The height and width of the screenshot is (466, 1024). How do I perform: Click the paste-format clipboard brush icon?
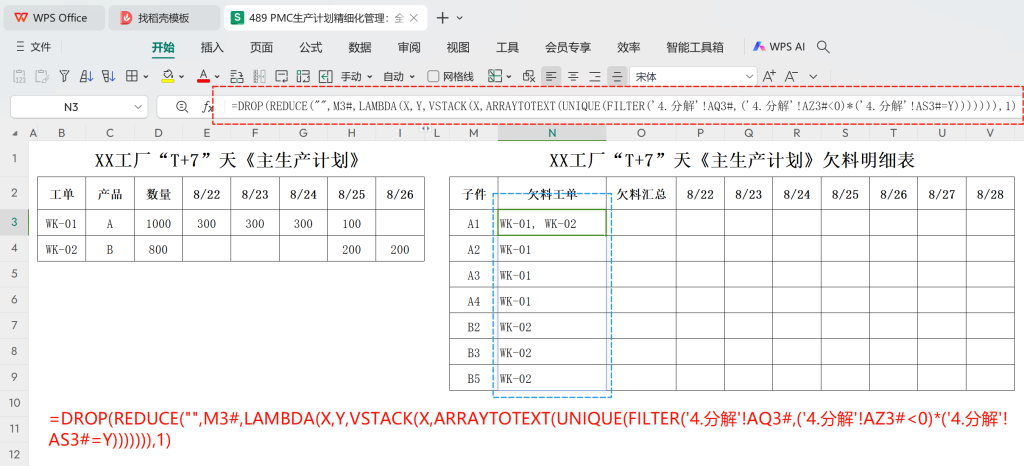pyautogui.click(x=42, y=76)
